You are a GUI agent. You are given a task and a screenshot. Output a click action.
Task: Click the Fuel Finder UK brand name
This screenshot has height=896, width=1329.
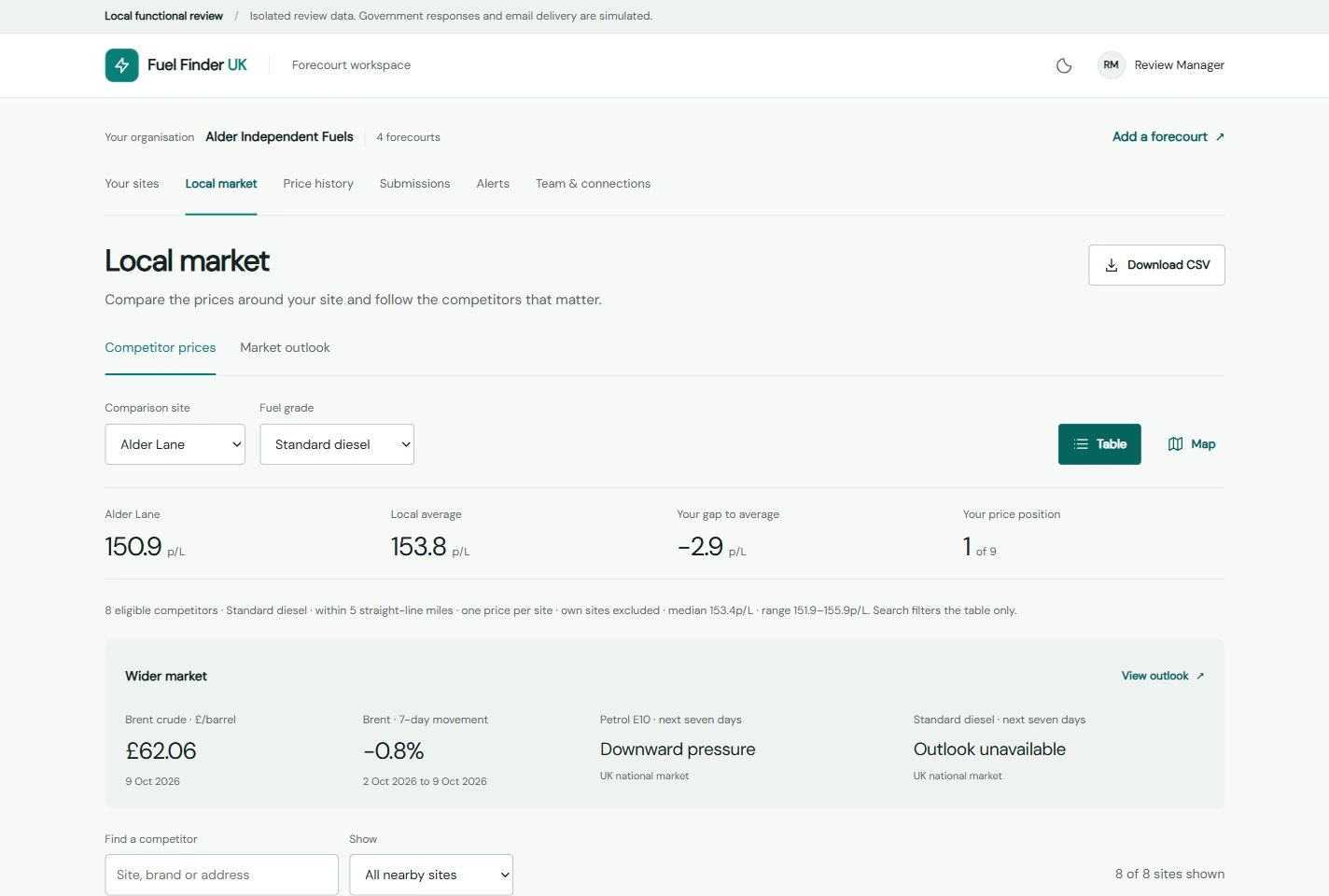(x=197, y=65)
